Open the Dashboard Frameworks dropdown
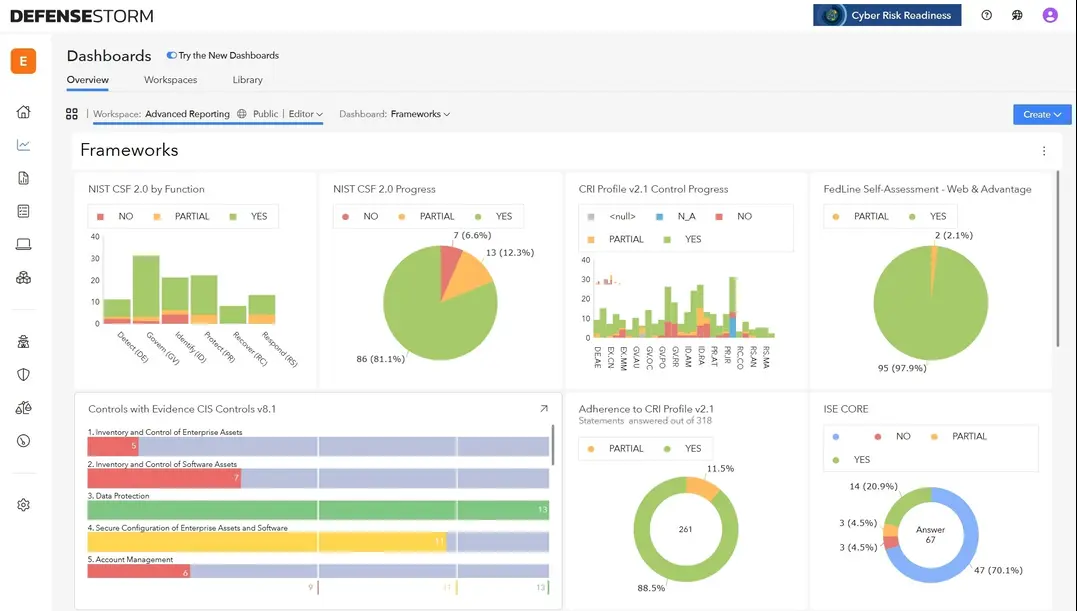This screenshot has width=1077, height=611. click(x=420, y=114)
